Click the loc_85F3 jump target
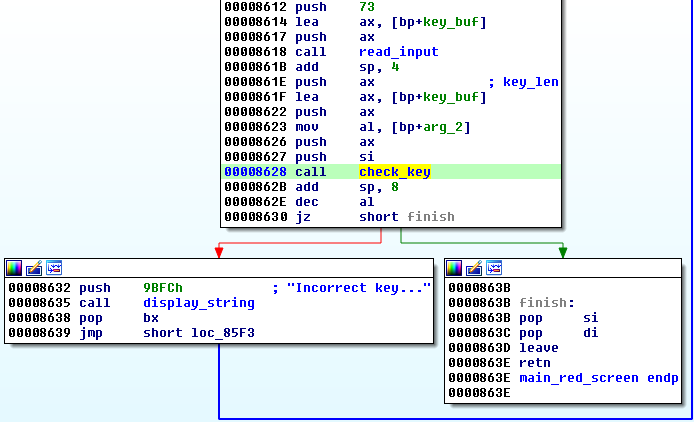694x422 pixels. click(223, 333)
